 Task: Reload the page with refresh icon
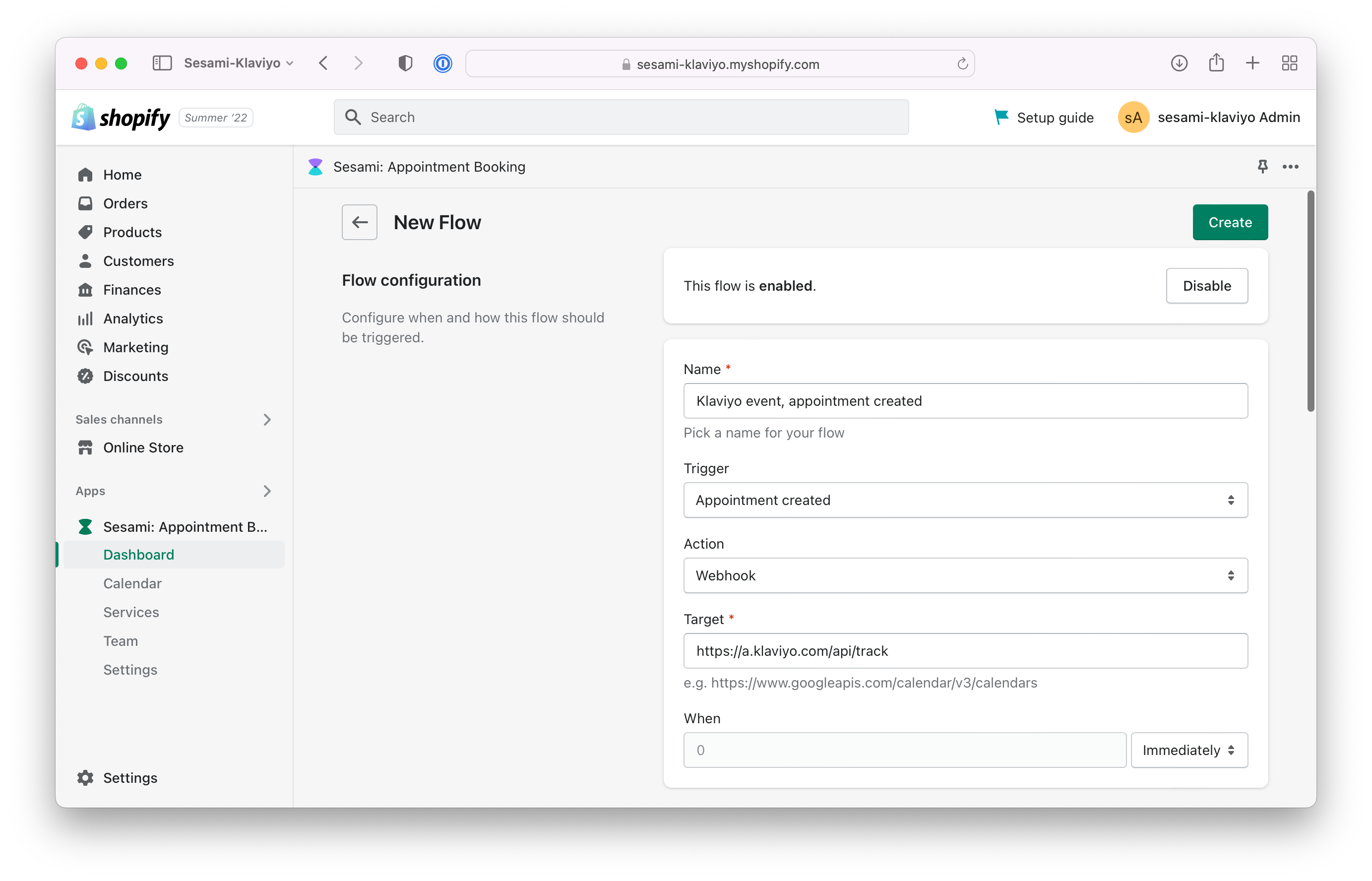(x=962, y=64)
